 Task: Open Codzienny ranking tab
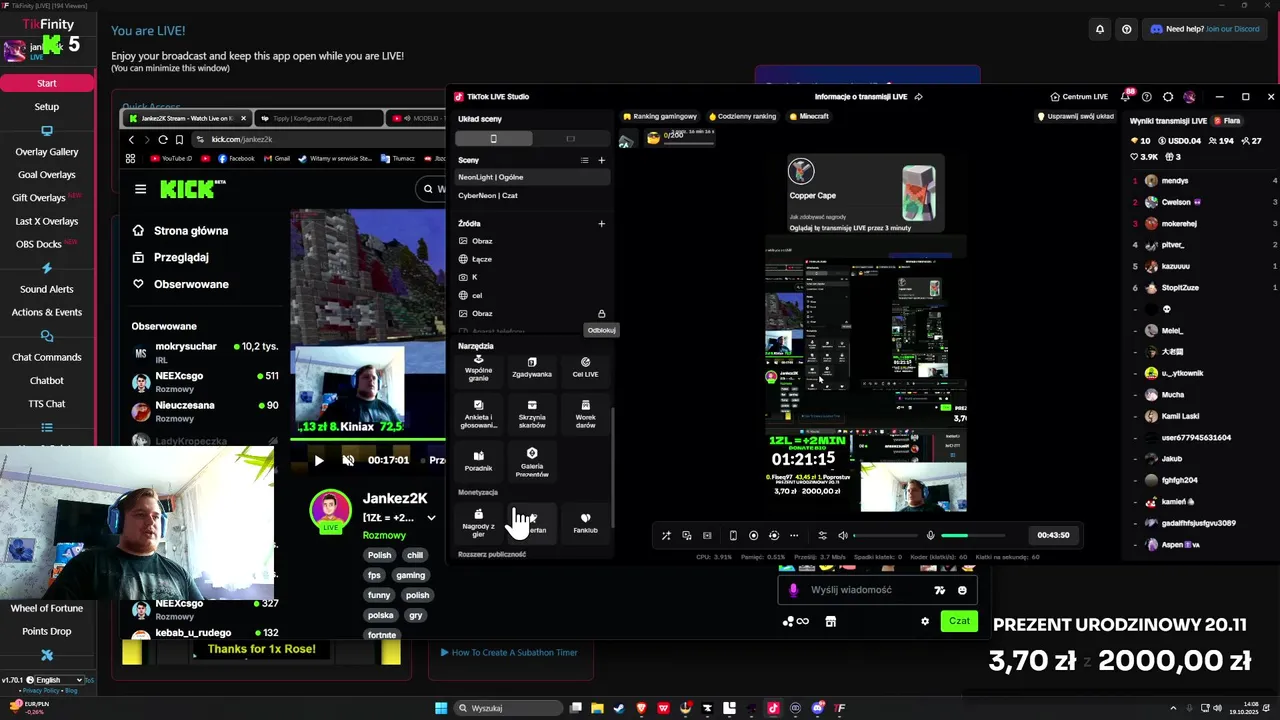742,116
